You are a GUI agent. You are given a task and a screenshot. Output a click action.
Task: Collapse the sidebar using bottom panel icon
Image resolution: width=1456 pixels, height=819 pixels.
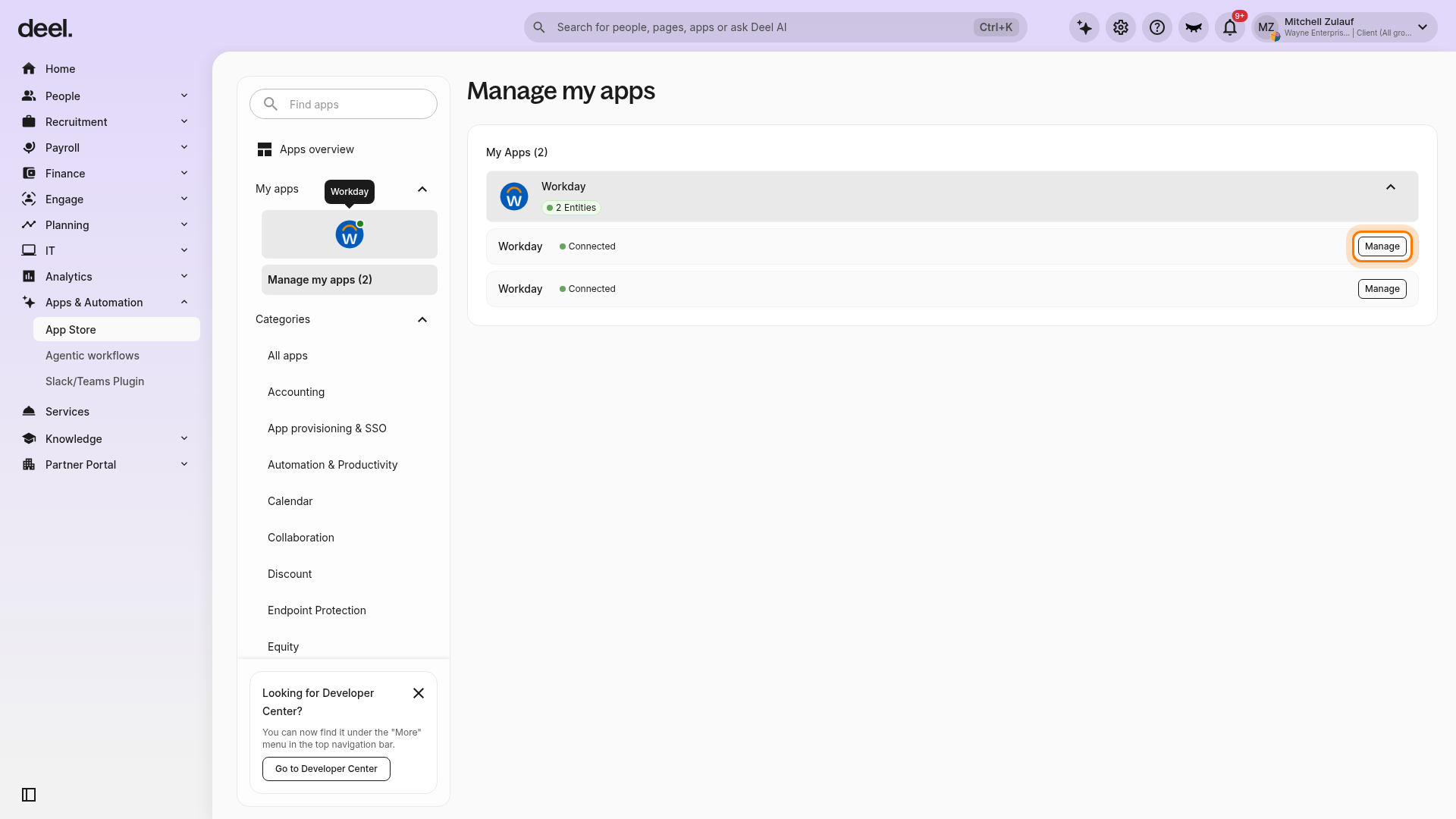[29, 795]
